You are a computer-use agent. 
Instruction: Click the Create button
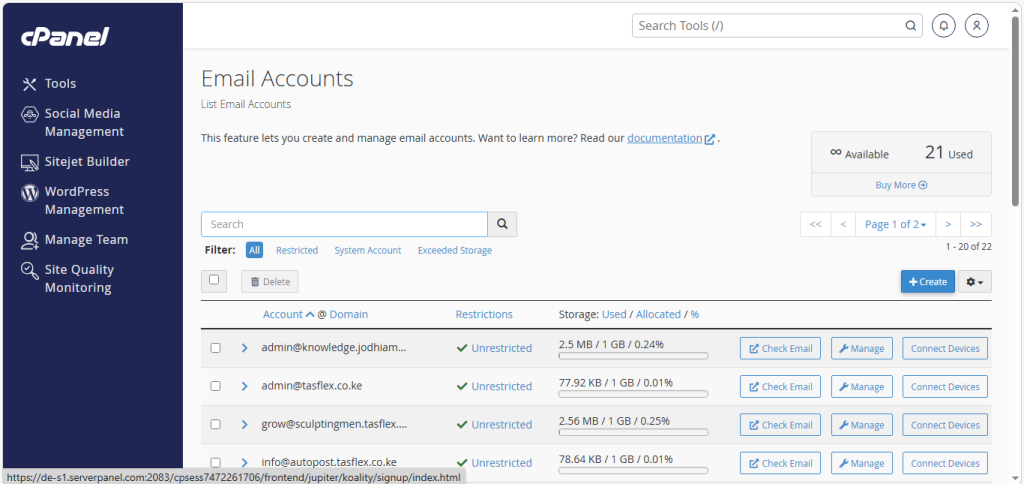tap(927, 282)
